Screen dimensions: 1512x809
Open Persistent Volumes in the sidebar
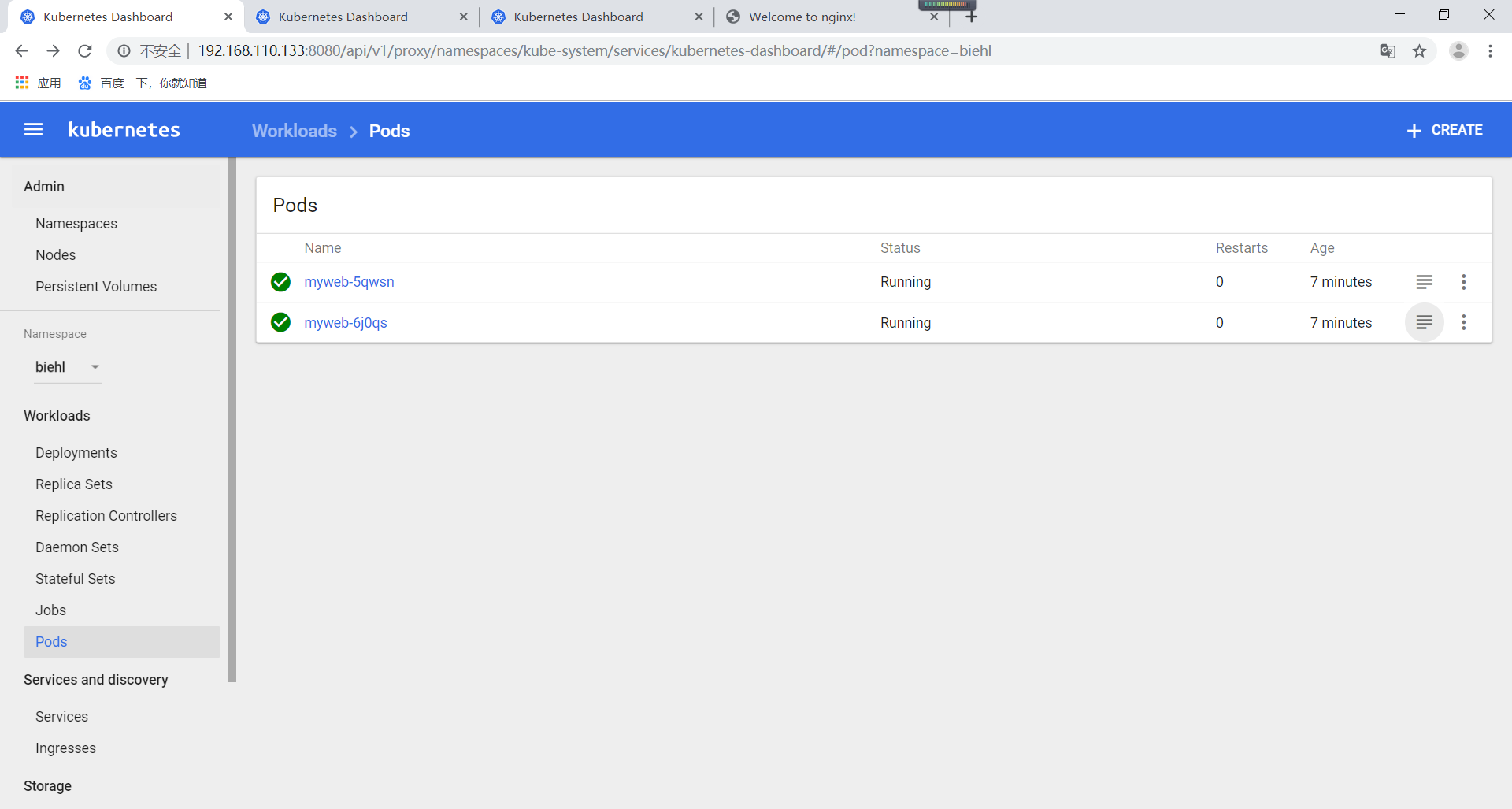tap(96, 287)
